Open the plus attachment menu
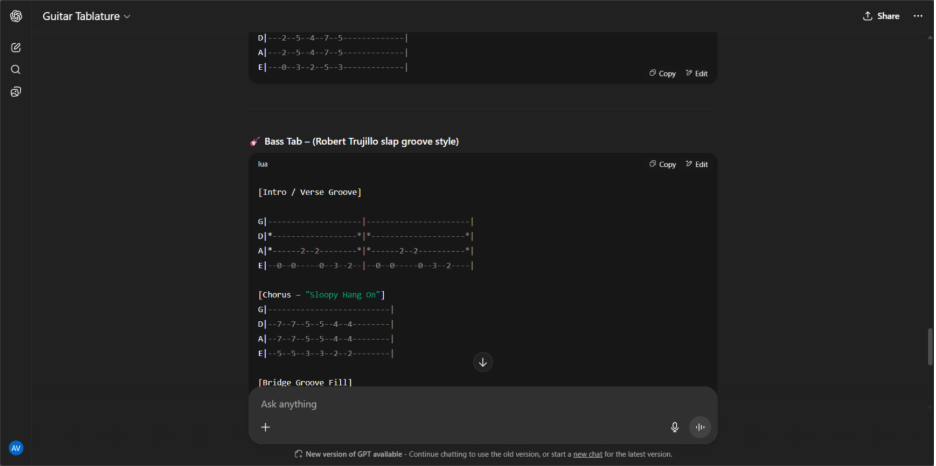This screenshot has height=466, width=936. click(266, 427)
